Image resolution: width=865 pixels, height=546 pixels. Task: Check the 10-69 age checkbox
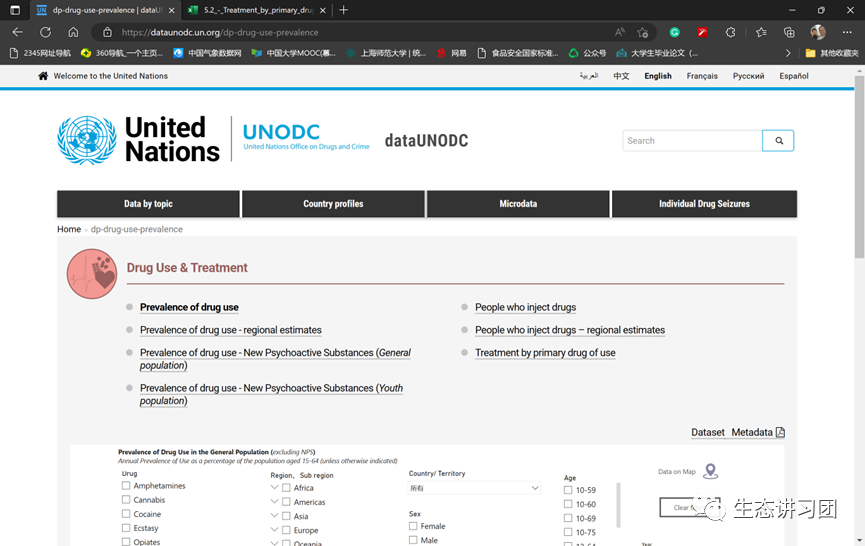click(x=568, y=518)
